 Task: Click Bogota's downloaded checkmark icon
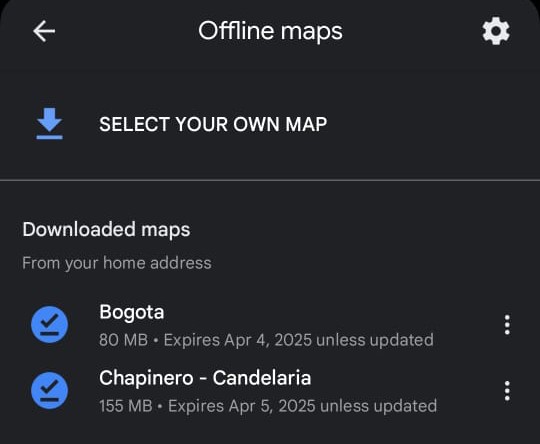49,324
